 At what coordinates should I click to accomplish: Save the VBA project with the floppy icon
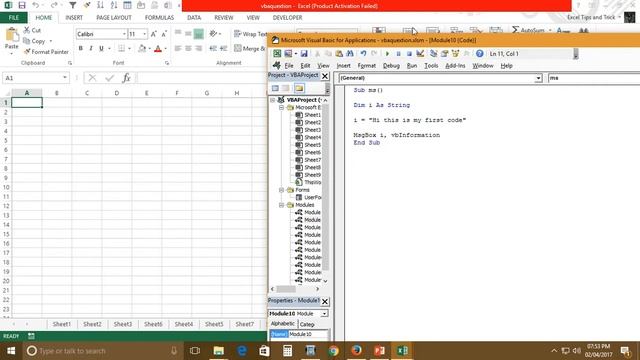304,53
